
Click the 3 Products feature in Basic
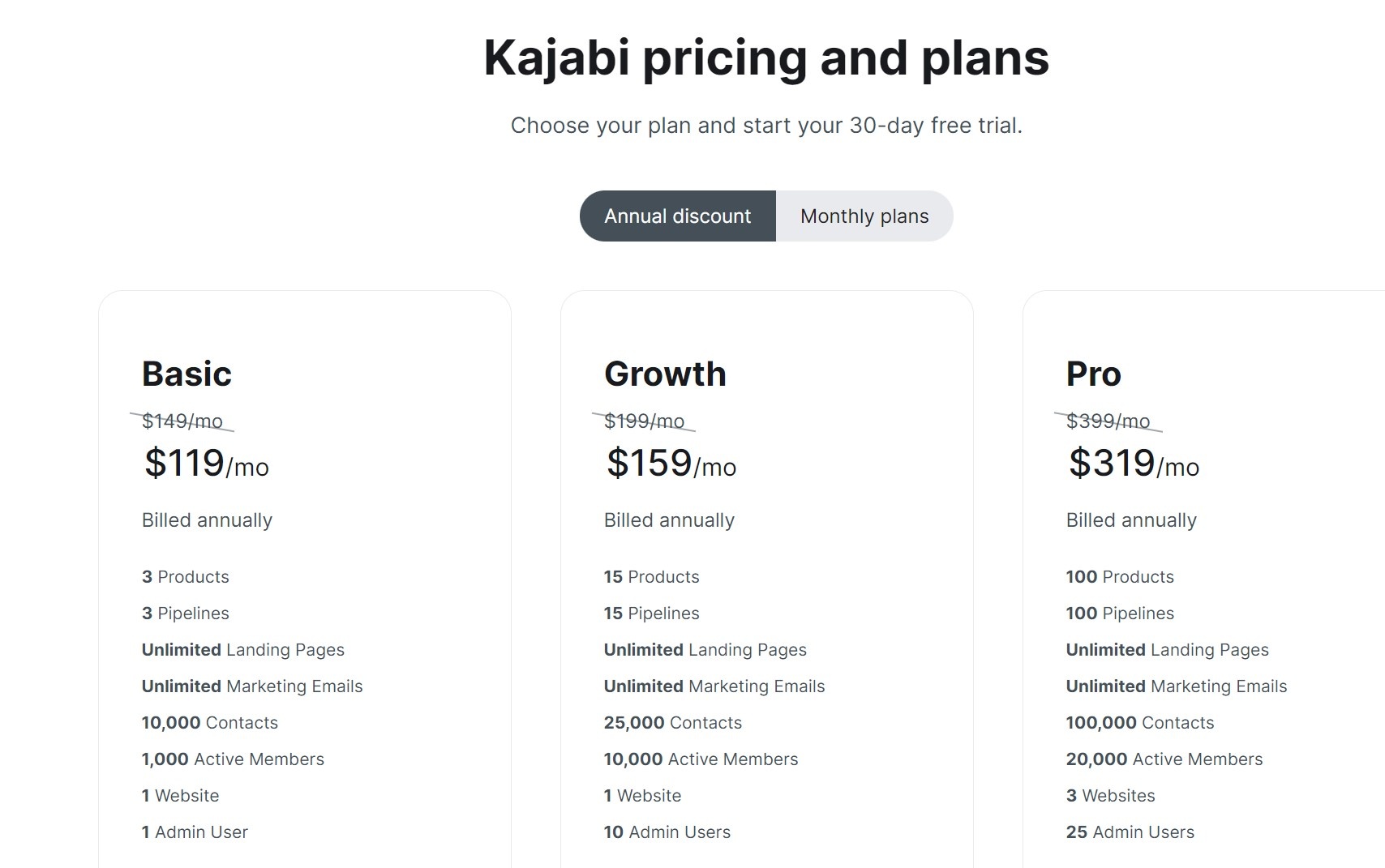[x=185, y=577]
